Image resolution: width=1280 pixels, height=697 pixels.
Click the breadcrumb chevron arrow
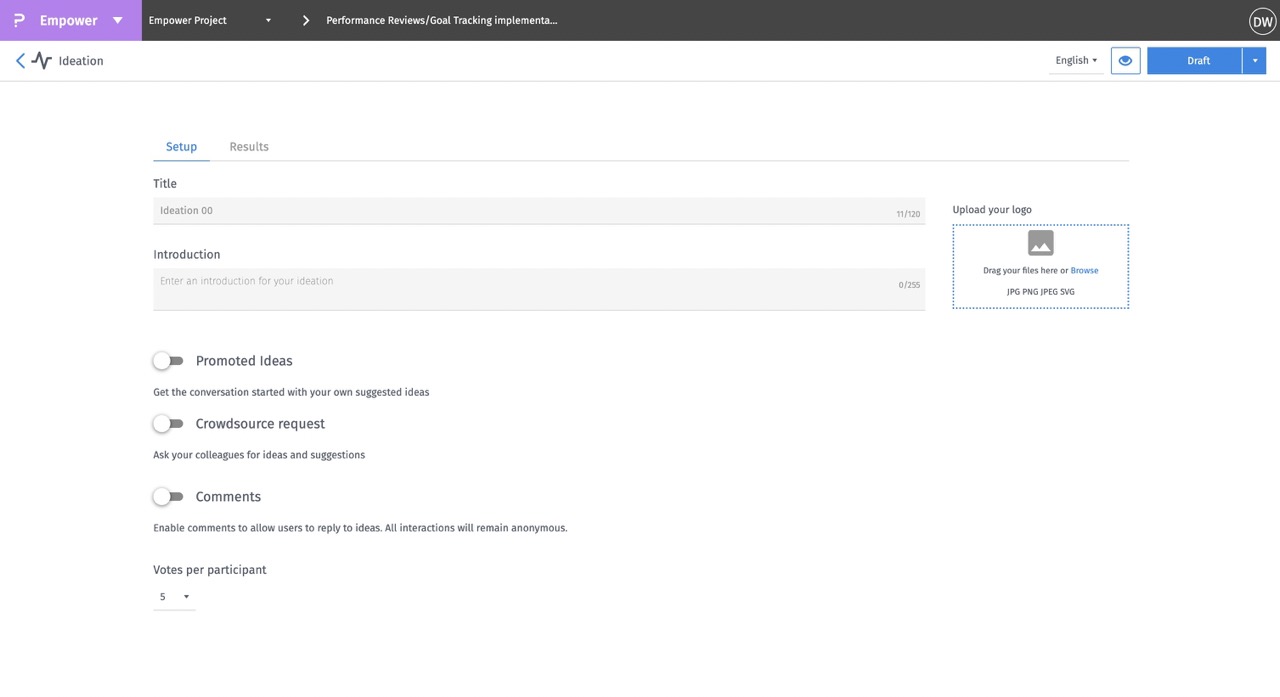click(306, 20)
